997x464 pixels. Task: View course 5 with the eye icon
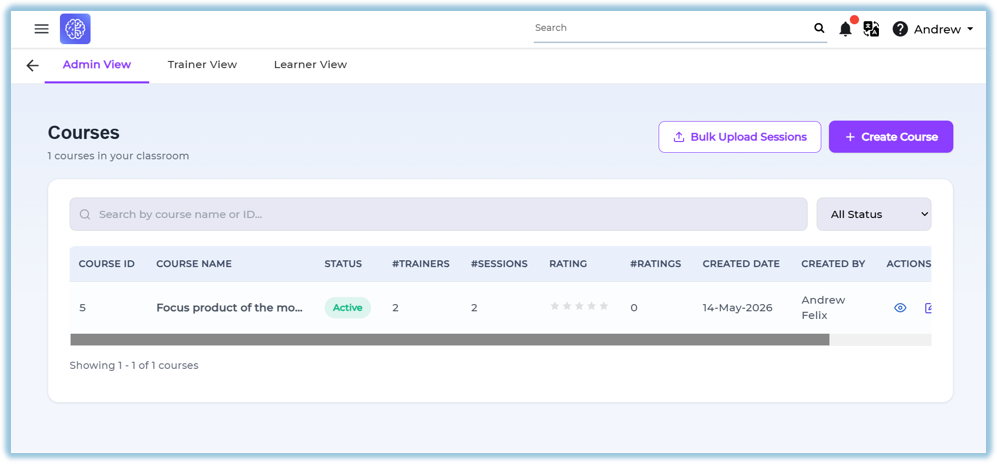tap(900, 308)
